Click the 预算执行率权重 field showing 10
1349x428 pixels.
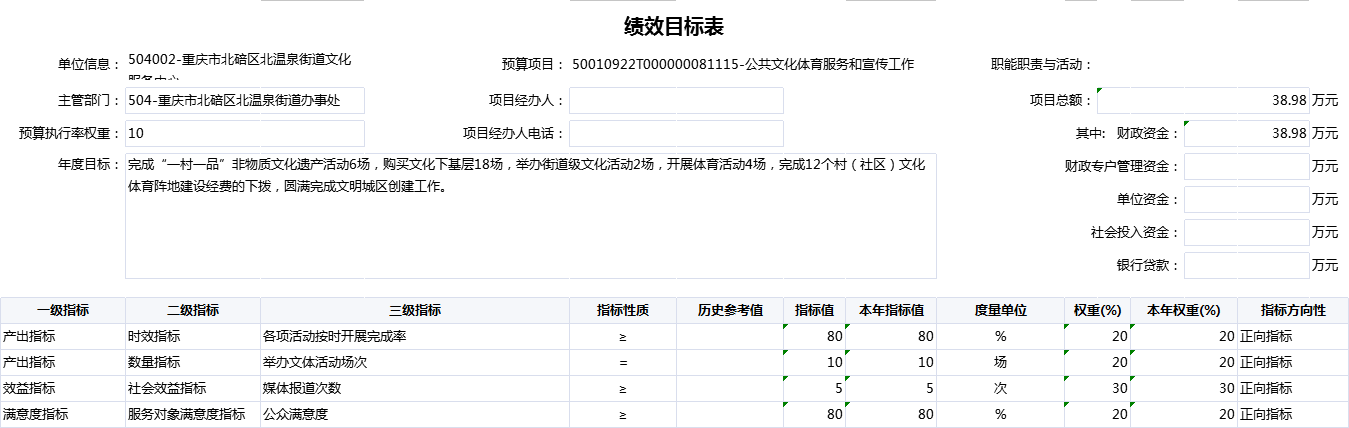244,133
